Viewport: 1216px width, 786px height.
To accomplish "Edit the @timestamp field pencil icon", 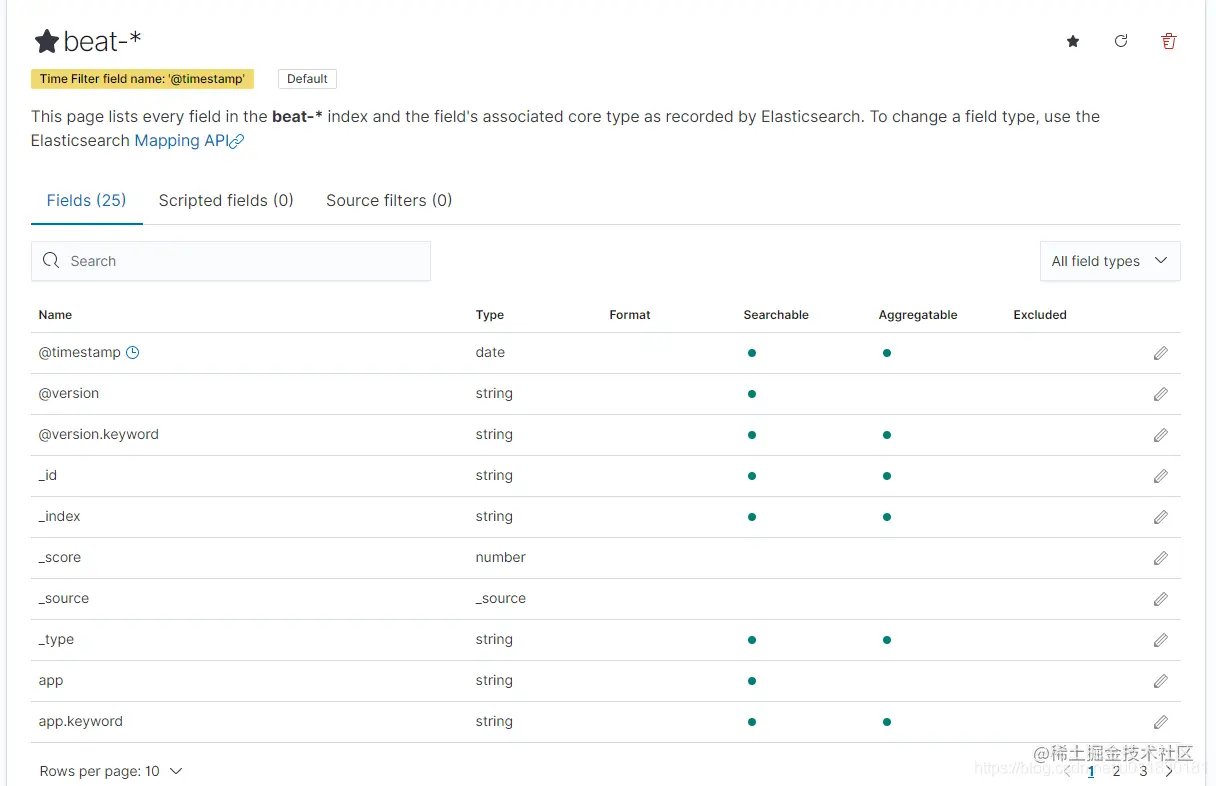I will pos(1160,353).
